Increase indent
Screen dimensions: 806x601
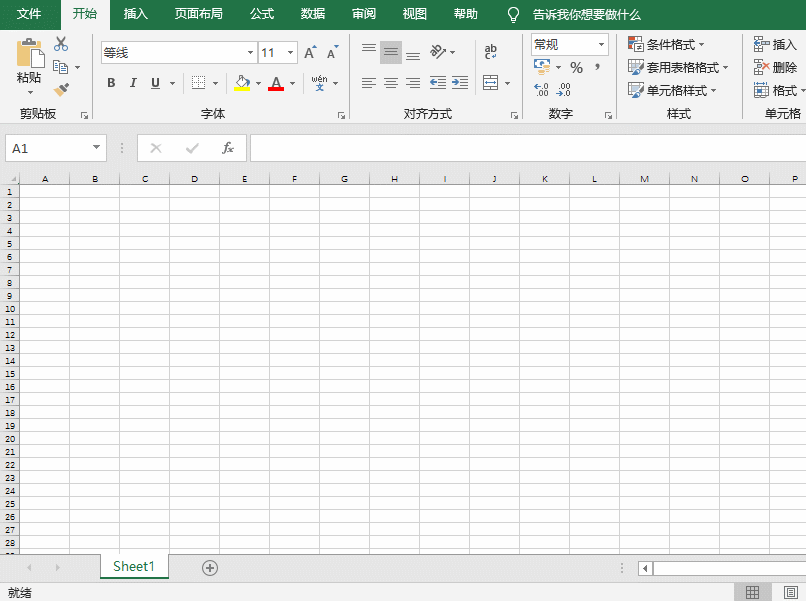pos(460,83)
